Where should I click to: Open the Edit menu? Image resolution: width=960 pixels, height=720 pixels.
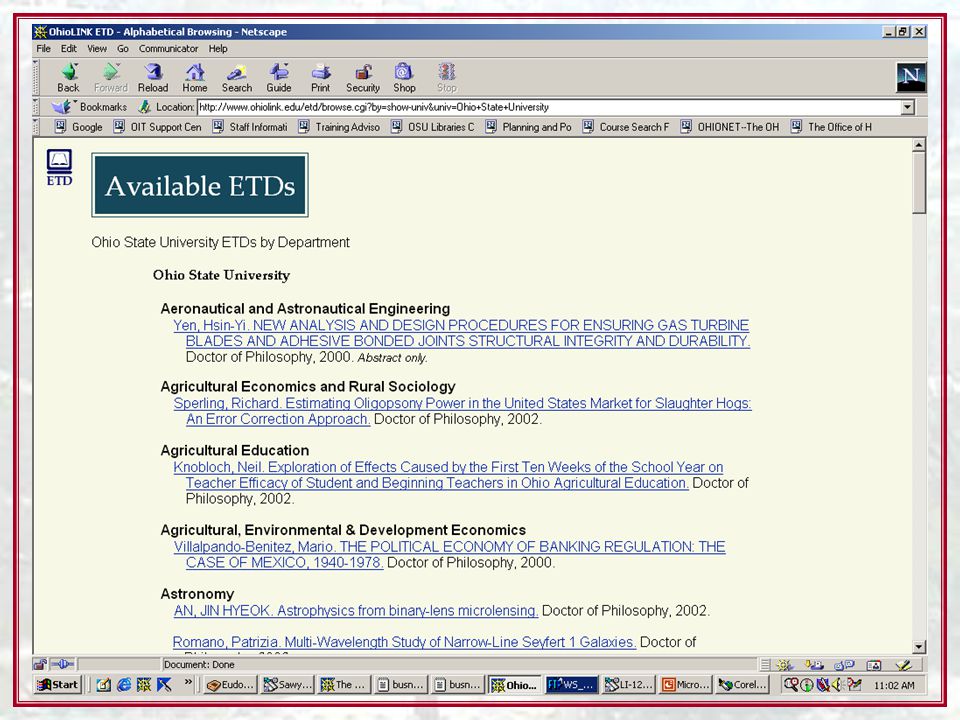pyautogui.click(x=69, y=48)
